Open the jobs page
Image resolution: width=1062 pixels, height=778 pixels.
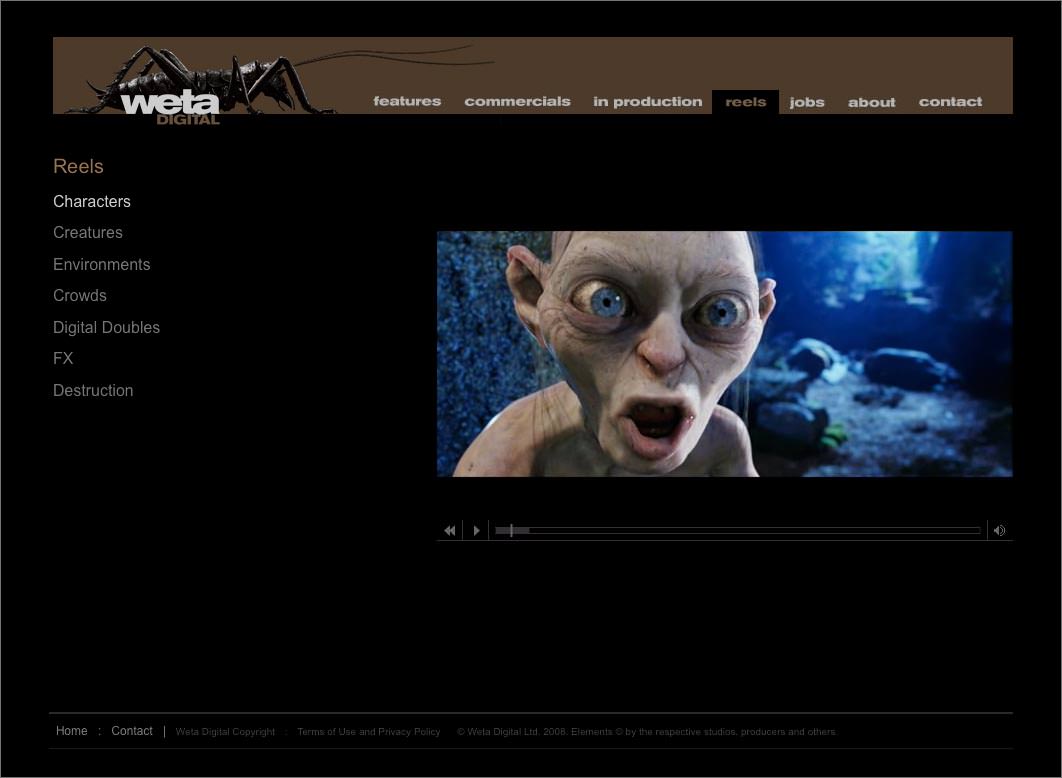(x=807, y=102)
